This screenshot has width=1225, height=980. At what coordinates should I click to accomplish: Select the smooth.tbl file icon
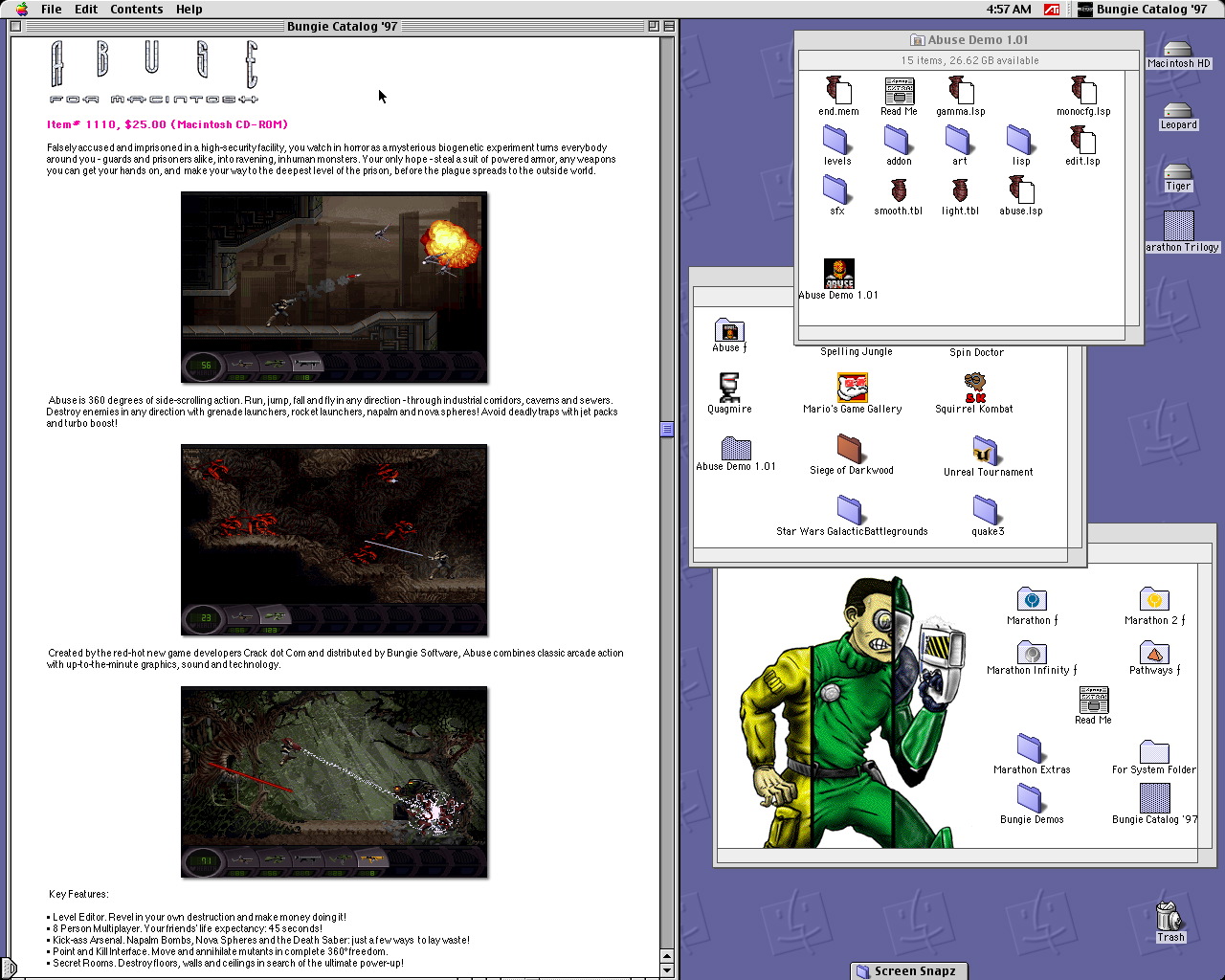[x=899, y=189]
